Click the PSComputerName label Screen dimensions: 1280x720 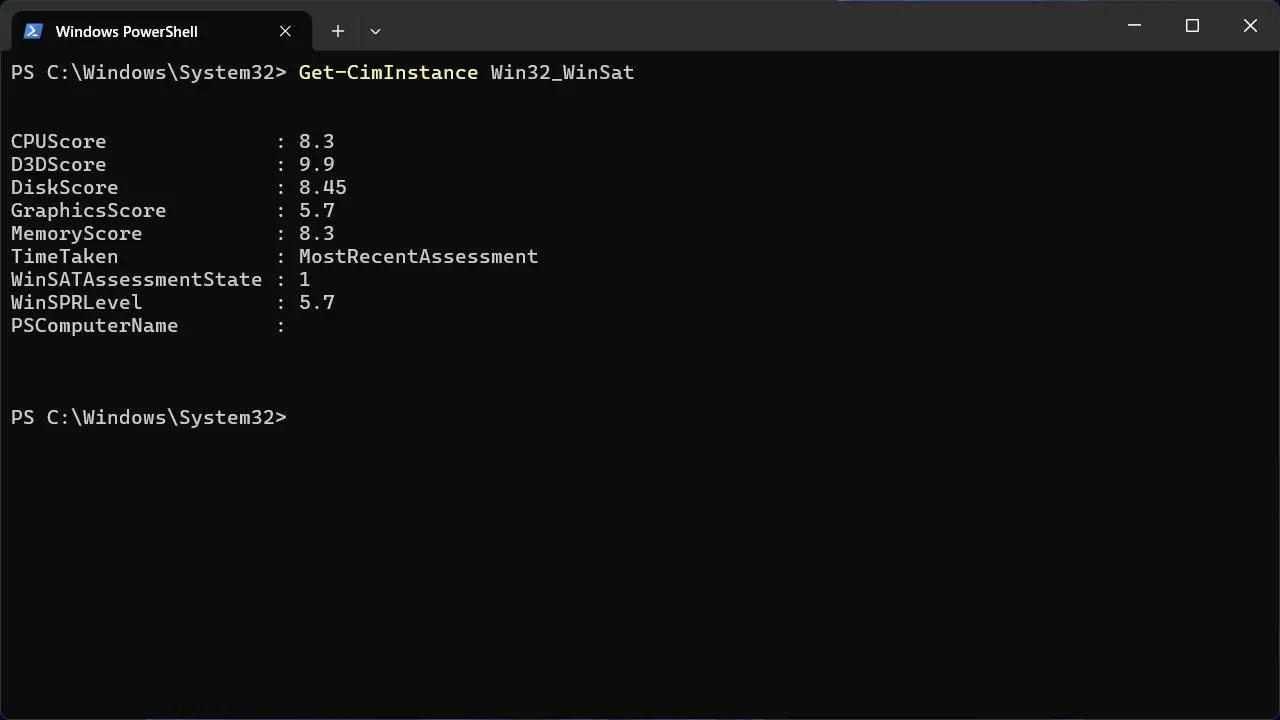pyautogui.click(x=94, y=325)
